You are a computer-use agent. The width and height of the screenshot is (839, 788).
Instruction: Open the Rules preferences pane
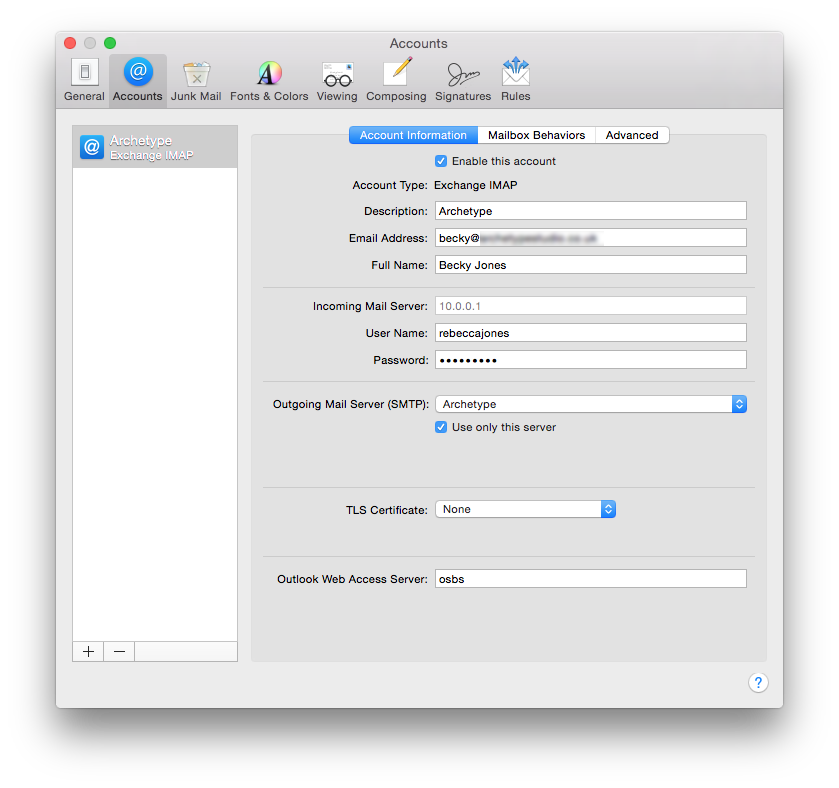515,81
